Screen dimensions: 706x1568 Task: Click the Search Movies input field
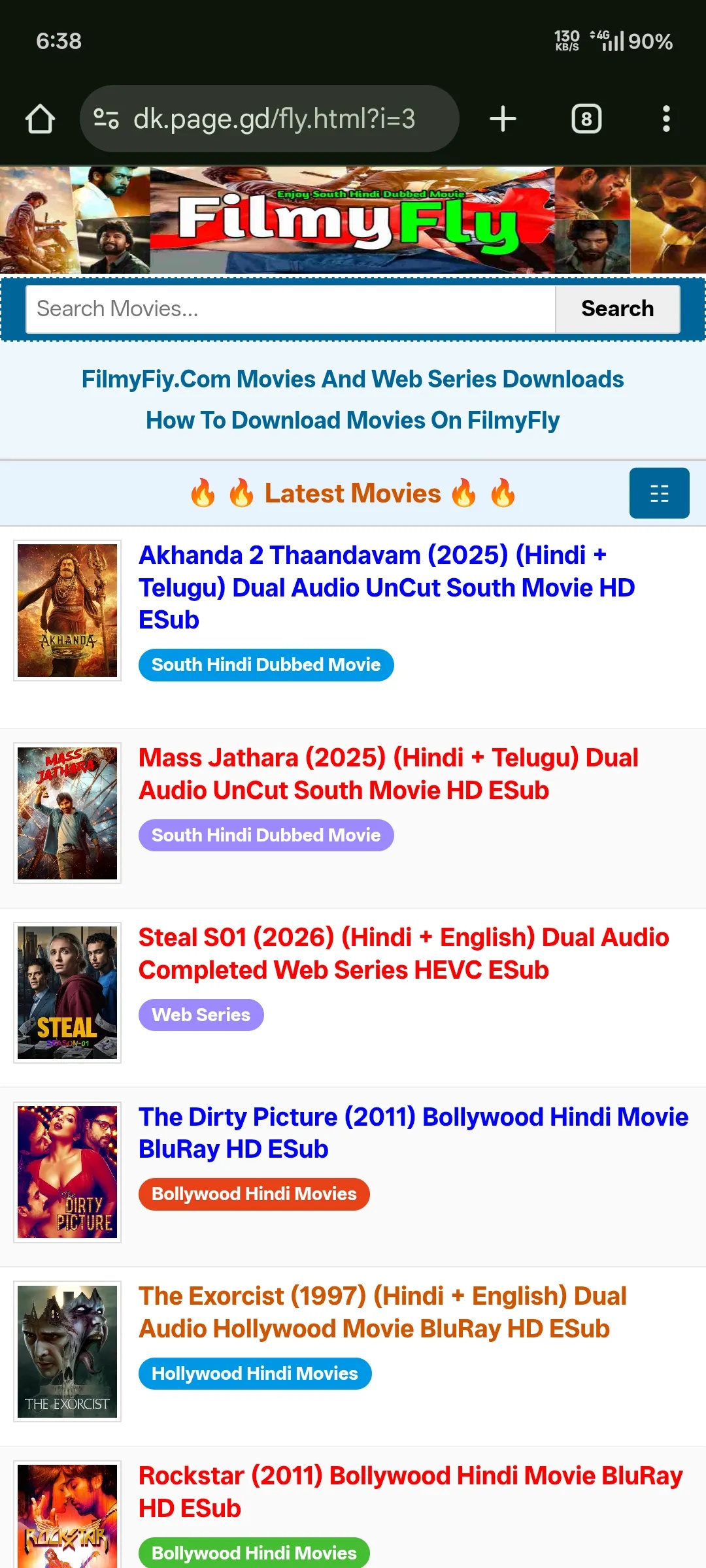tap(290, 308)
